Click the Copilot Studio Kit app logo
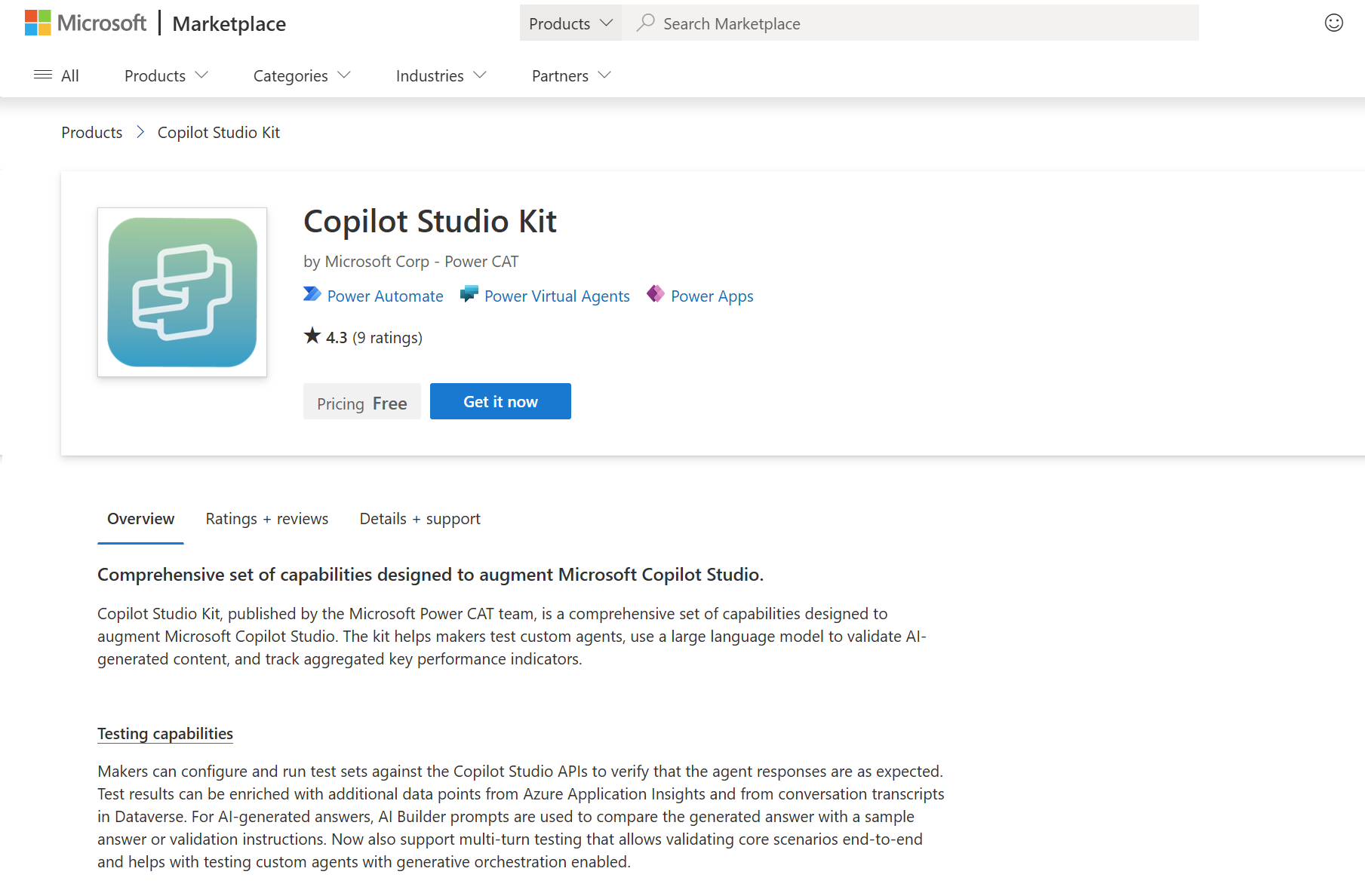 [182, 293]
